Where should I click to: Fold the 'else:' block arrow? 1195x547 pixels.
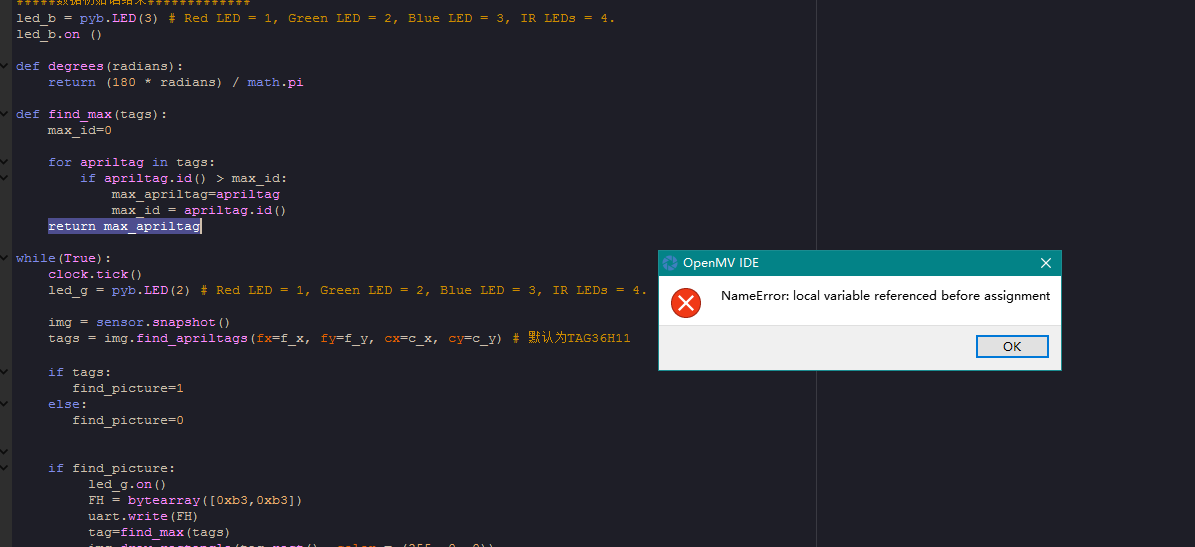click(4, 404)
